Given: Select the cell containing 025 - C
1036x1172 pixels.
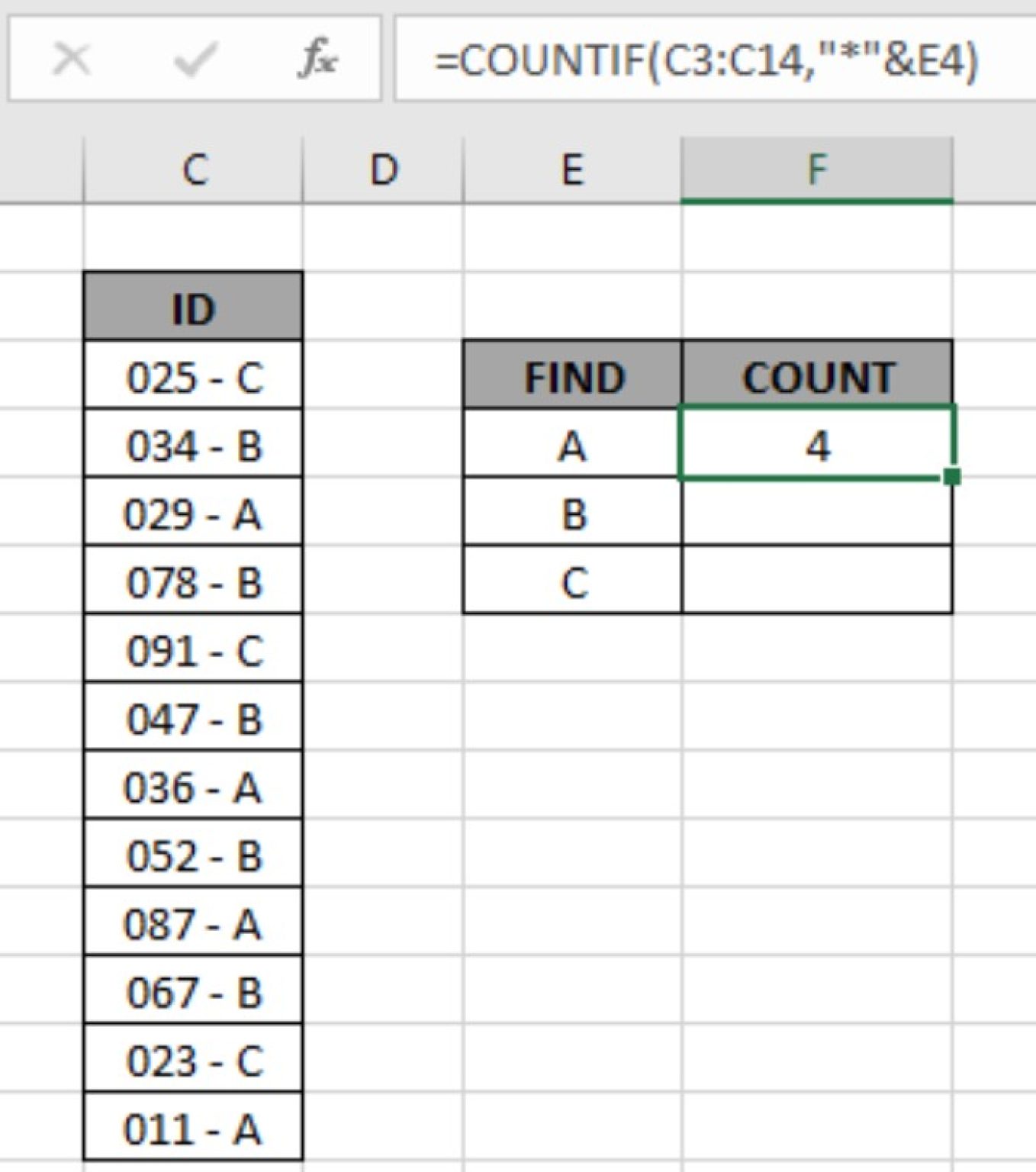Looking at the screenshot, I should point(195,375).
